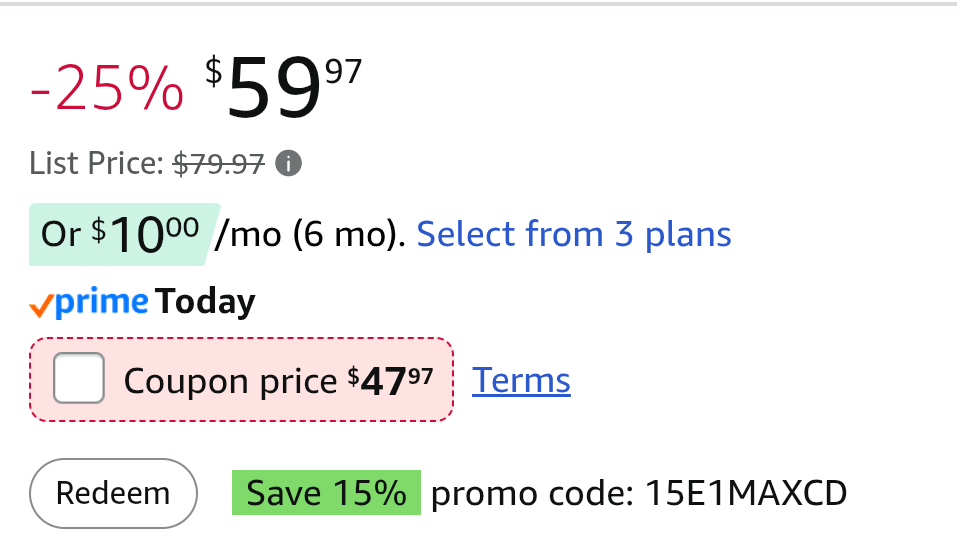Click the blue prime wordmark
The width and height of the screenshot is (957, 538).
click(x=101, y=302)
